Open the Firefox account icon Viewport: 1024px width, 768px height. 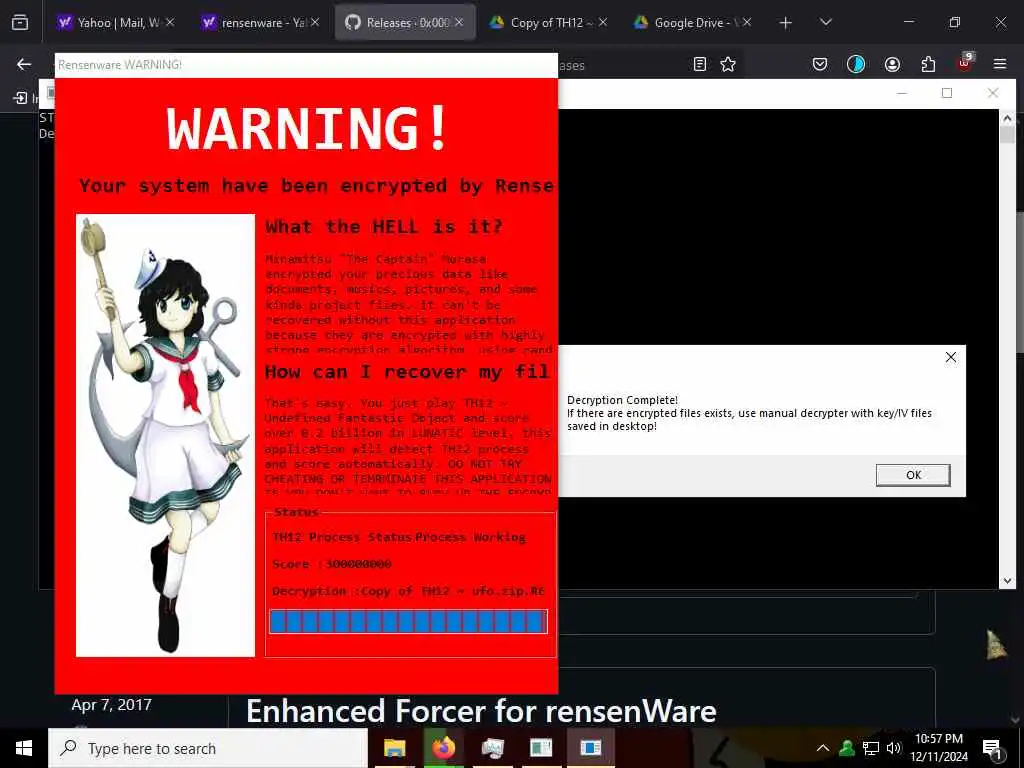tap(892, 64)
